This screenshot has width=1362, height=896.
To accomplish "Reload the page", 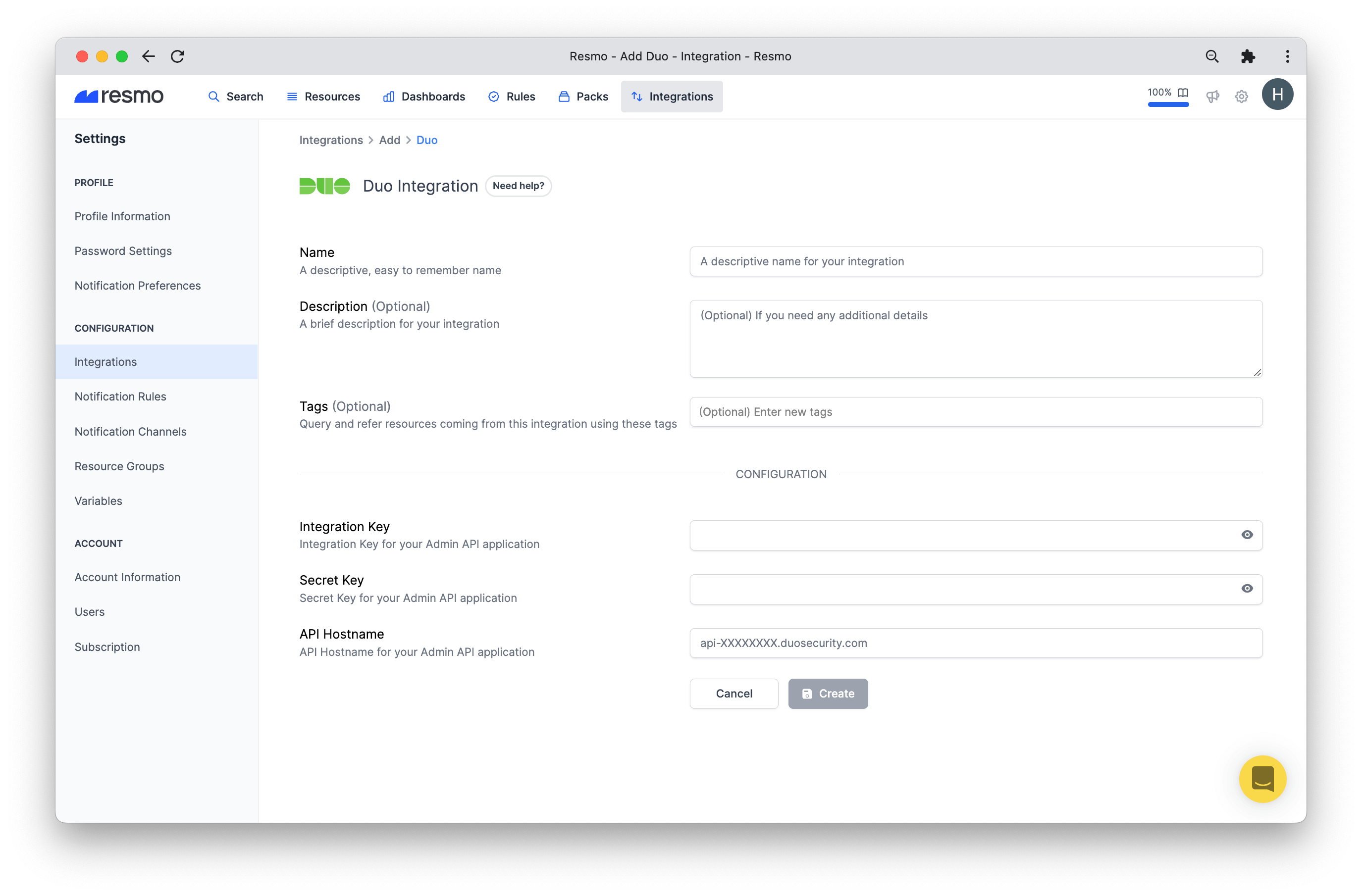I will click(177, 56).
